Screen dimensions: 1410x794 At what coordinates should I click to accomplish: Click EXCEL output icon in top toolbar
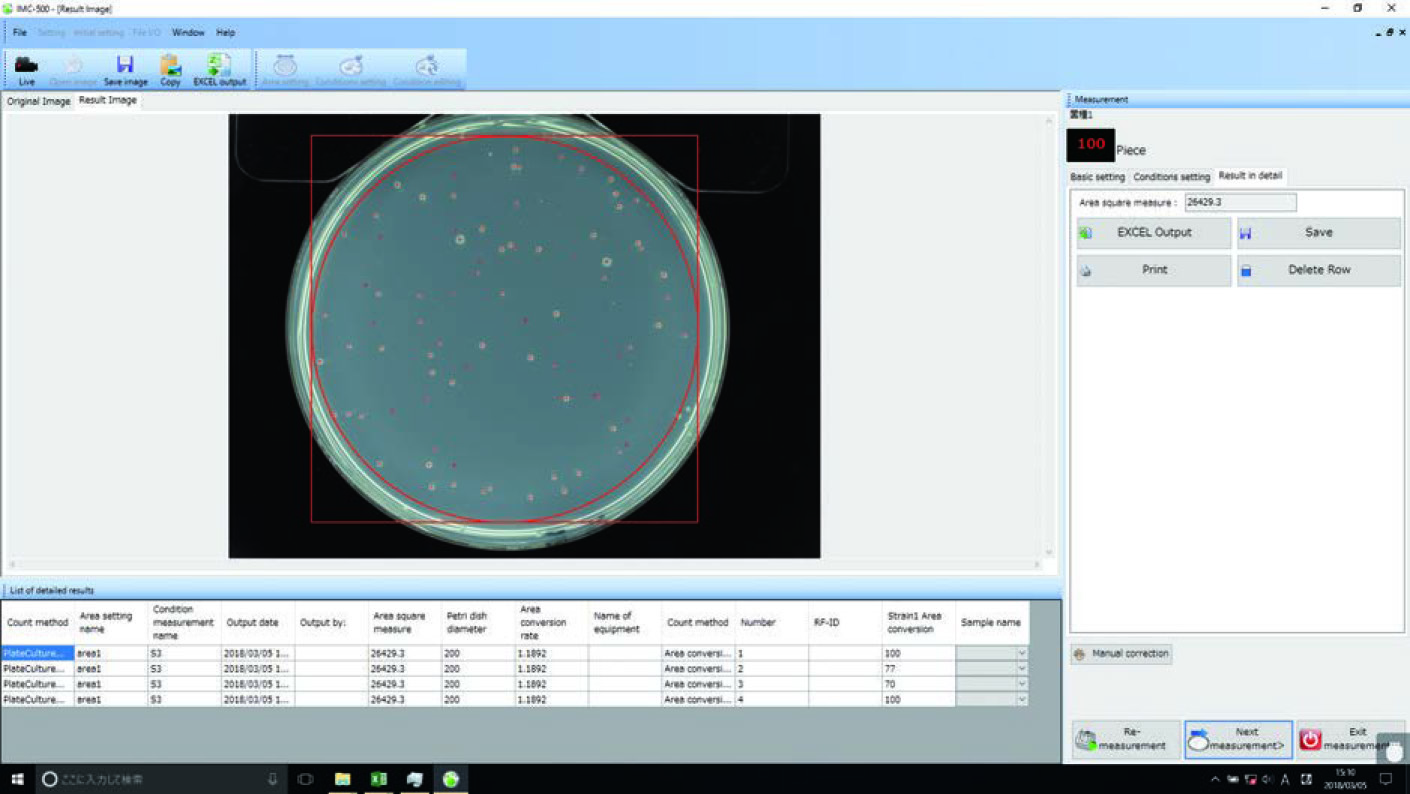[x=219, y=69]
